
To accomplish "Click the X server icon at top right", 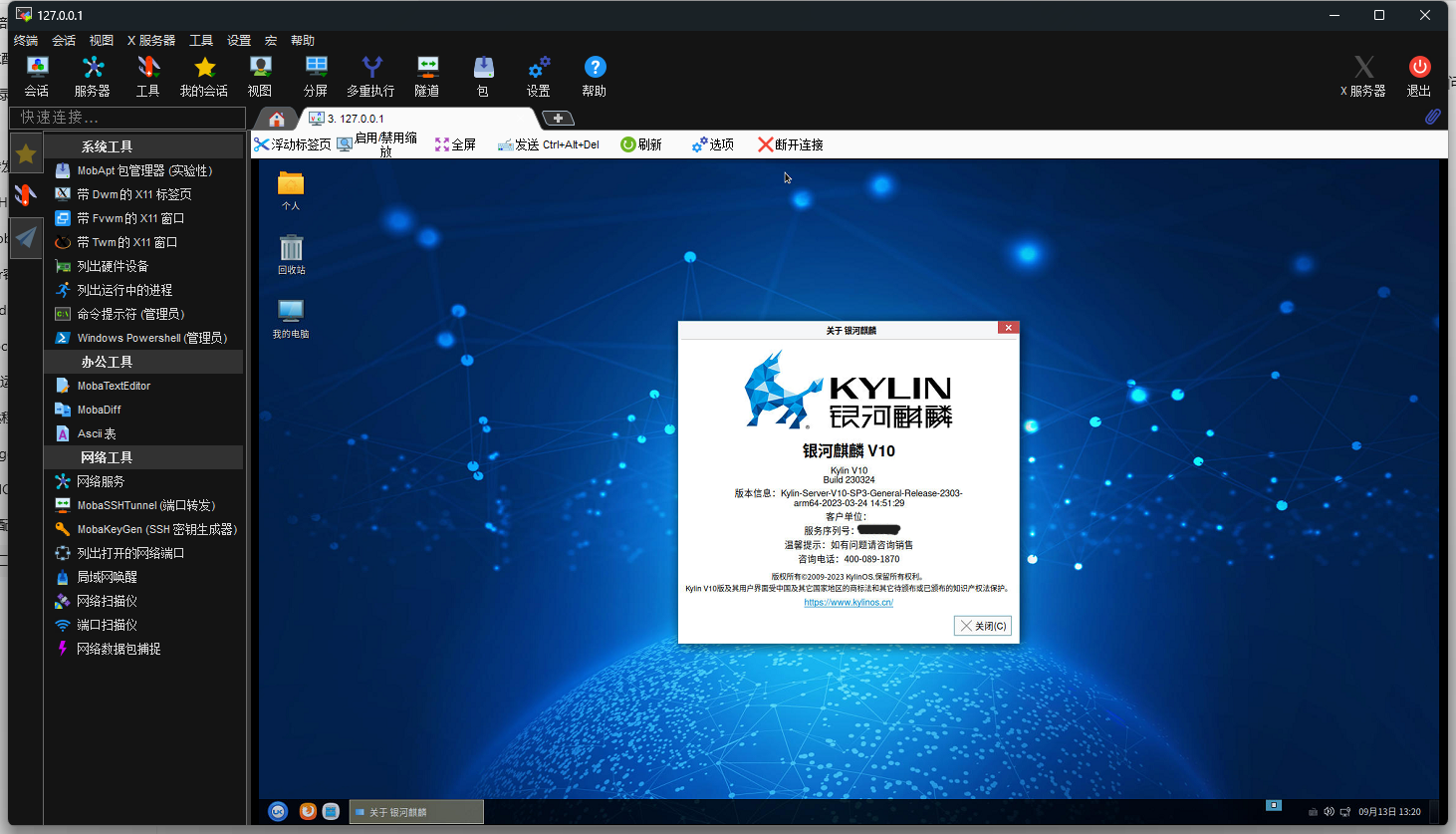I will click(x=1363, y=76).
